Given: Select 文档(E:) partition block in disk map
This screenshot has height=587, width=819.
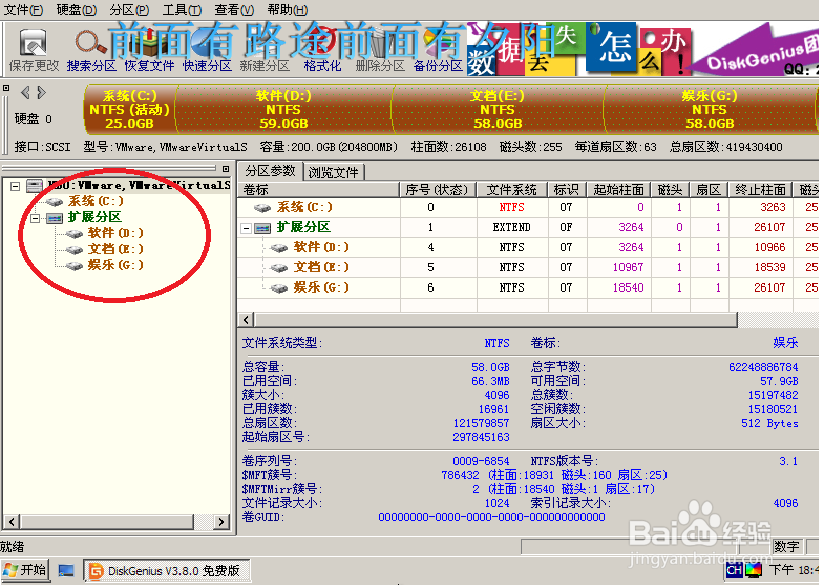Looking at the screenshot, I should click(x=497, y=109).
